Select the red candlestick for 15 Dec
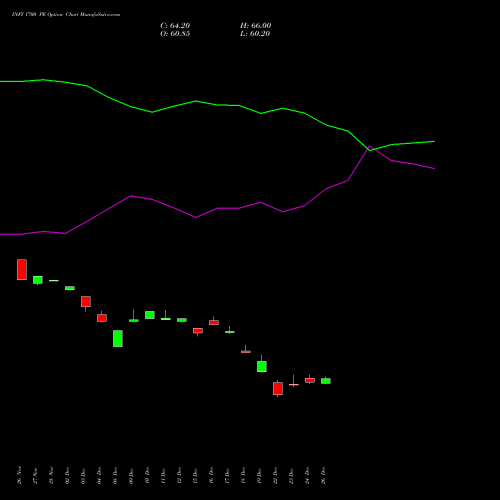 (x=198, y=331)
